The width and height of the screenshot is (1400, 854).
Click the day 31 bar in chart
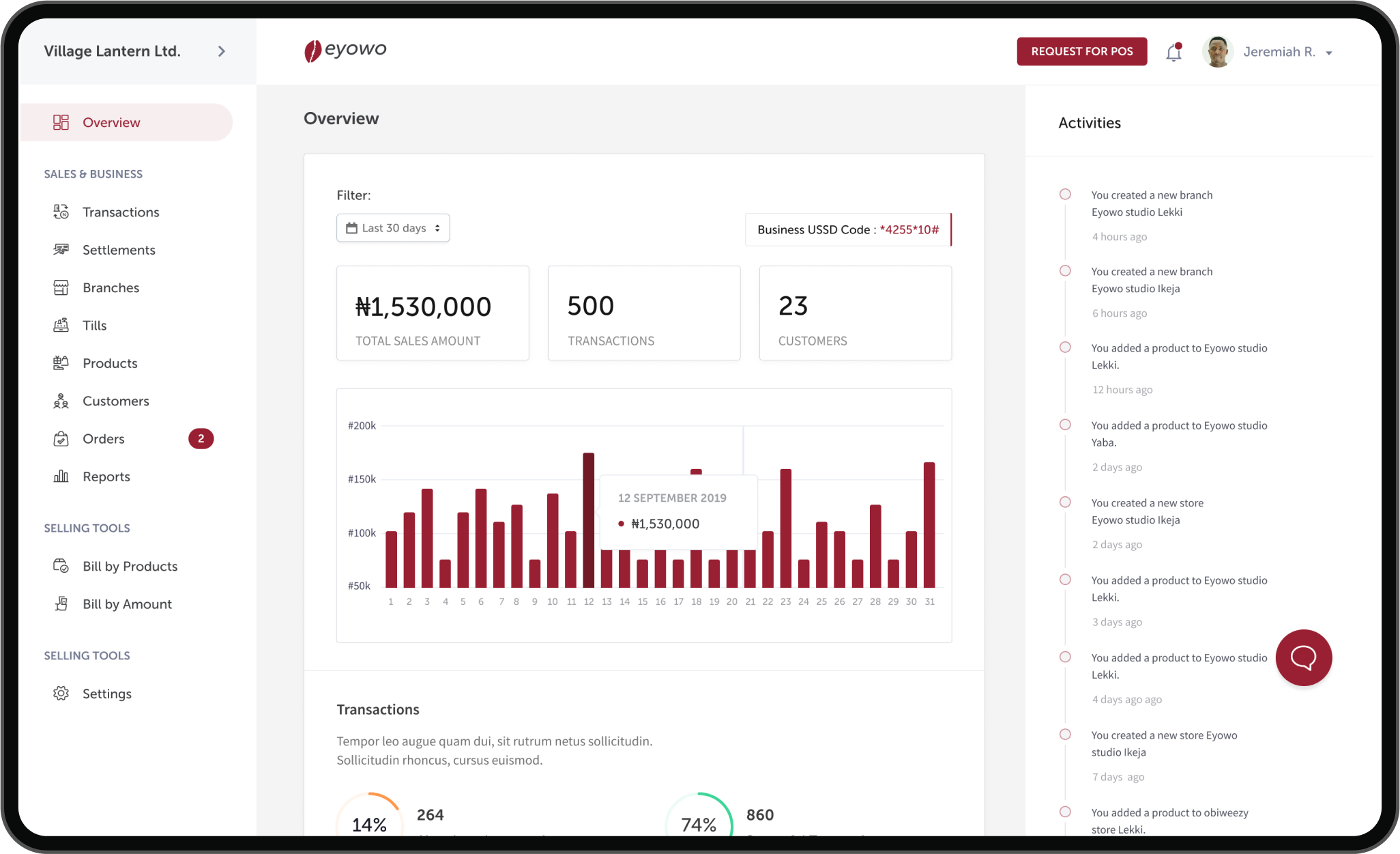coord(929,524)
